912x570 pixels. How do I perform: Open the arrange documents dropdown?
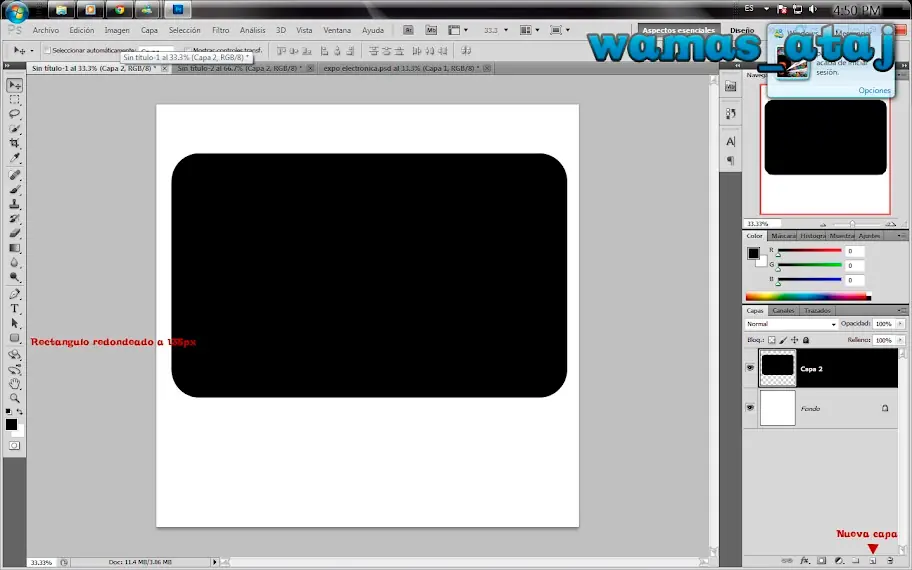coord(529,30)
